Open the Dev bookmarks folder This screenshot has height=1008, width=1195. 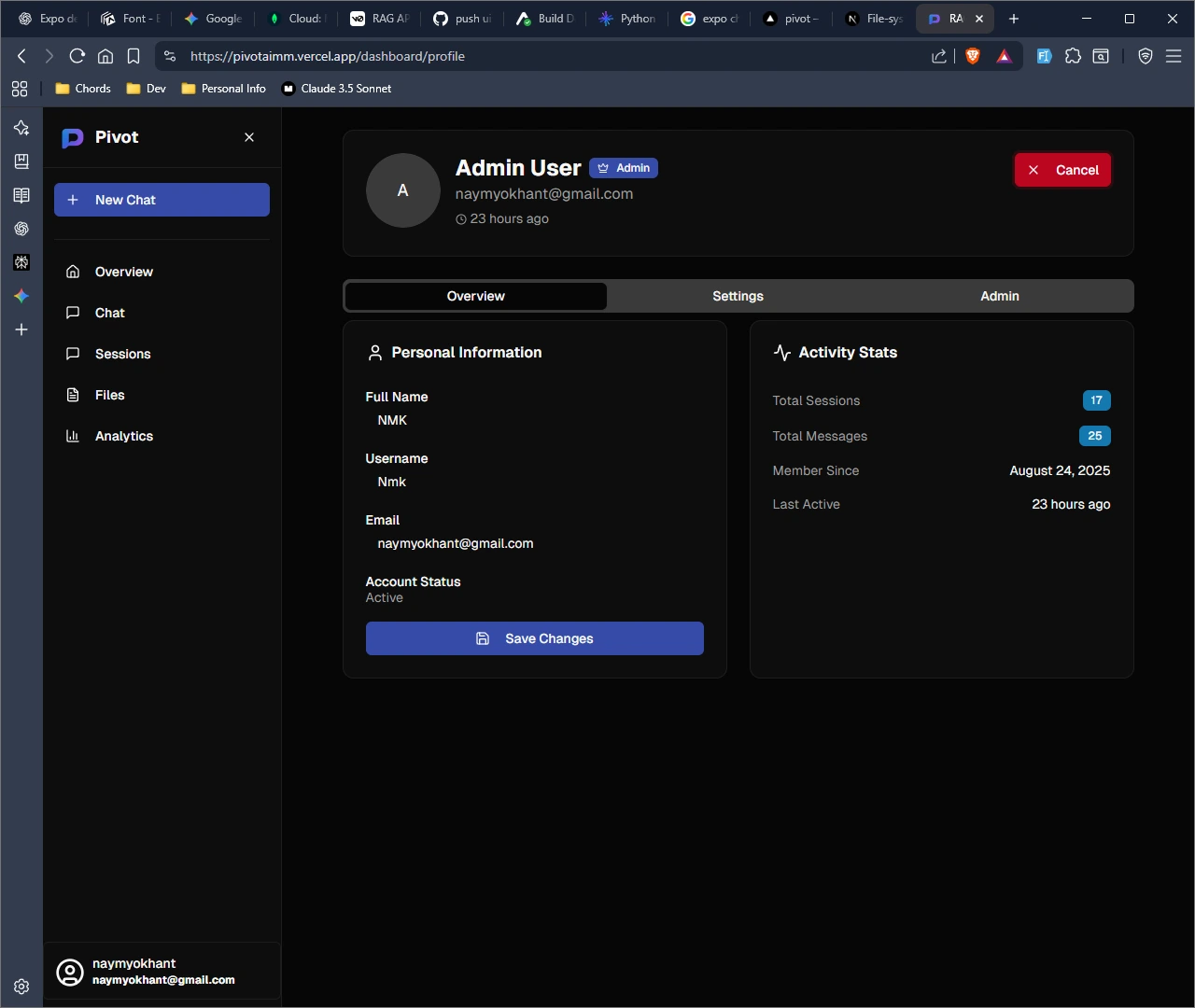(145, 88)
